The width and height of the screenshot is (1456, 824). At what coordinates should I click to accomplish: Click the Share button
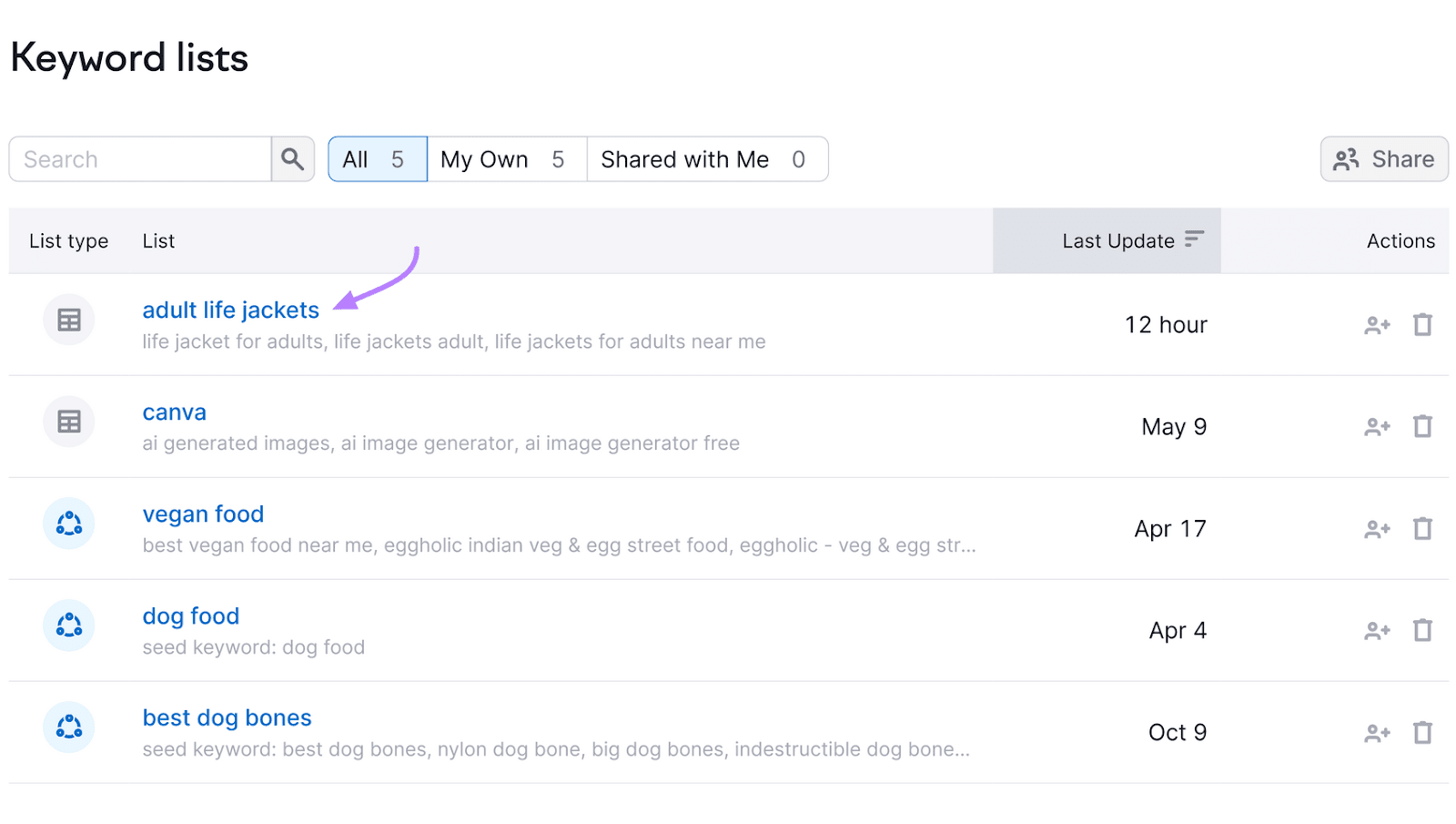(1384, 158)
